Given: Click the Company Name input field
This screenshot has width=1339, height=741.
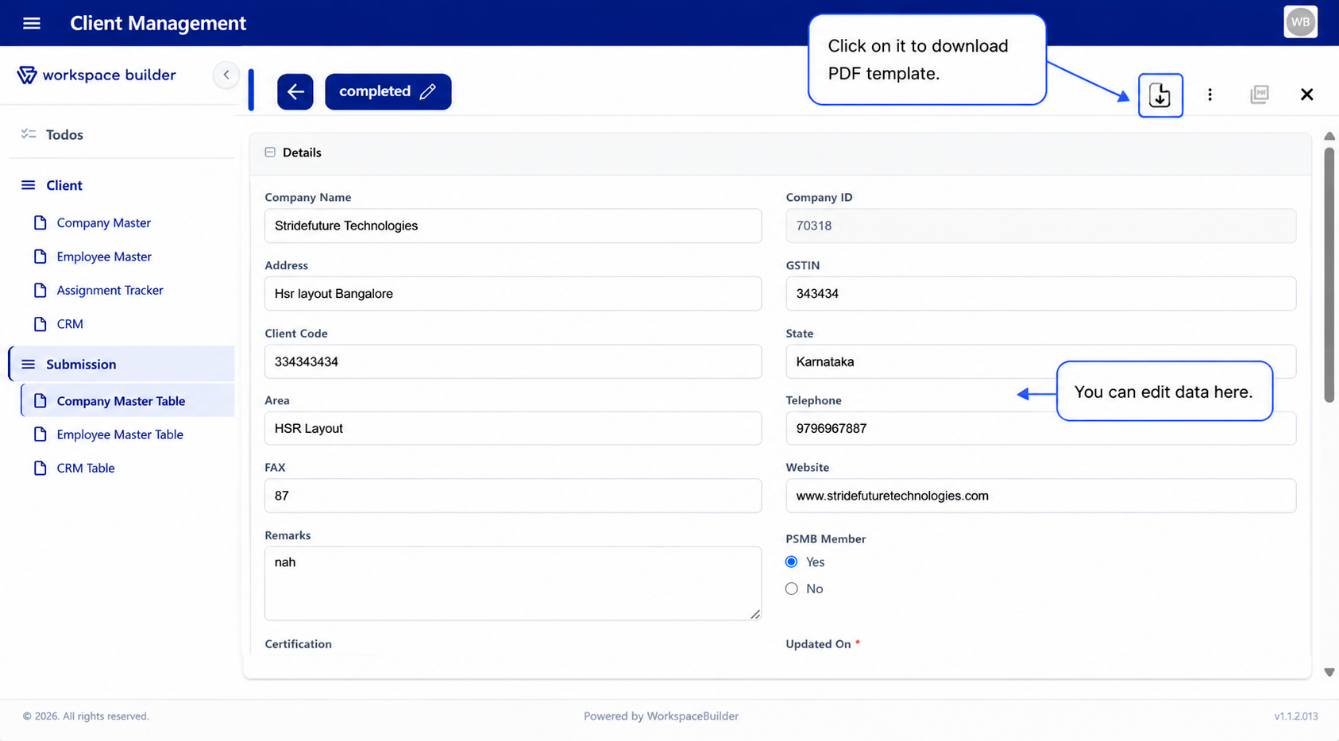Looking at the screenshot, I should click(513, 226).
